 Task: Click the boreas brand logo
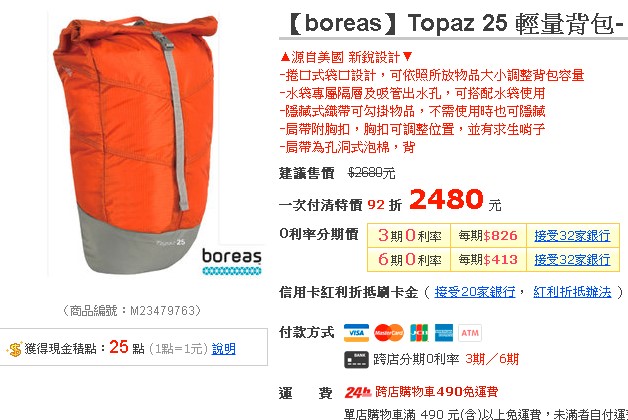point(231,261)
